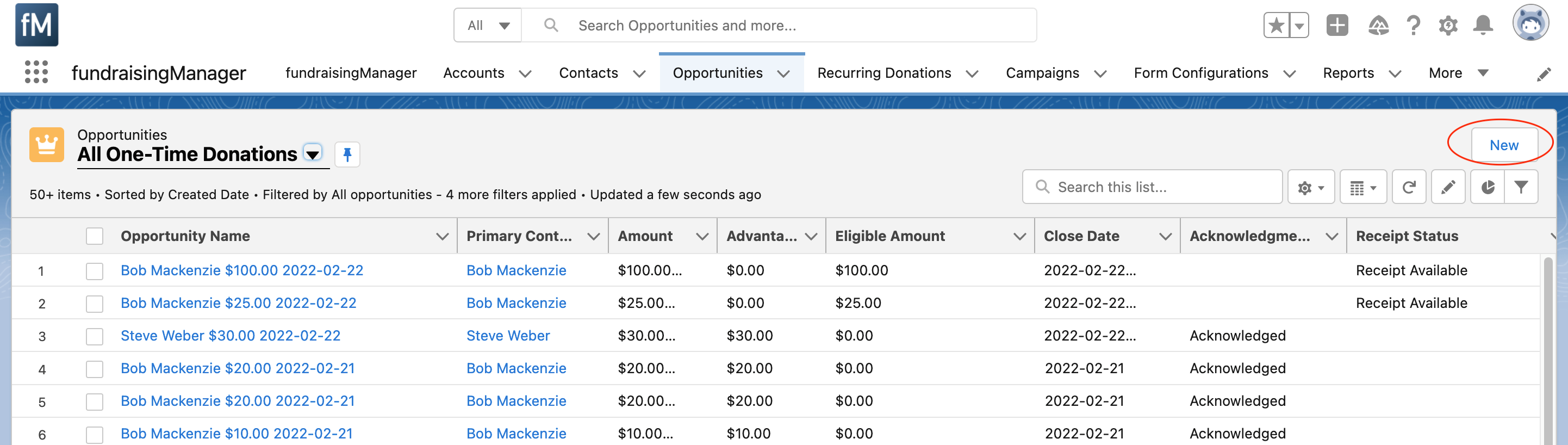The height and width of the screenshot is (445, 1568).
Task: Click the global actions plus icon
Action: pyautogui.click(x=1337, y=26)
